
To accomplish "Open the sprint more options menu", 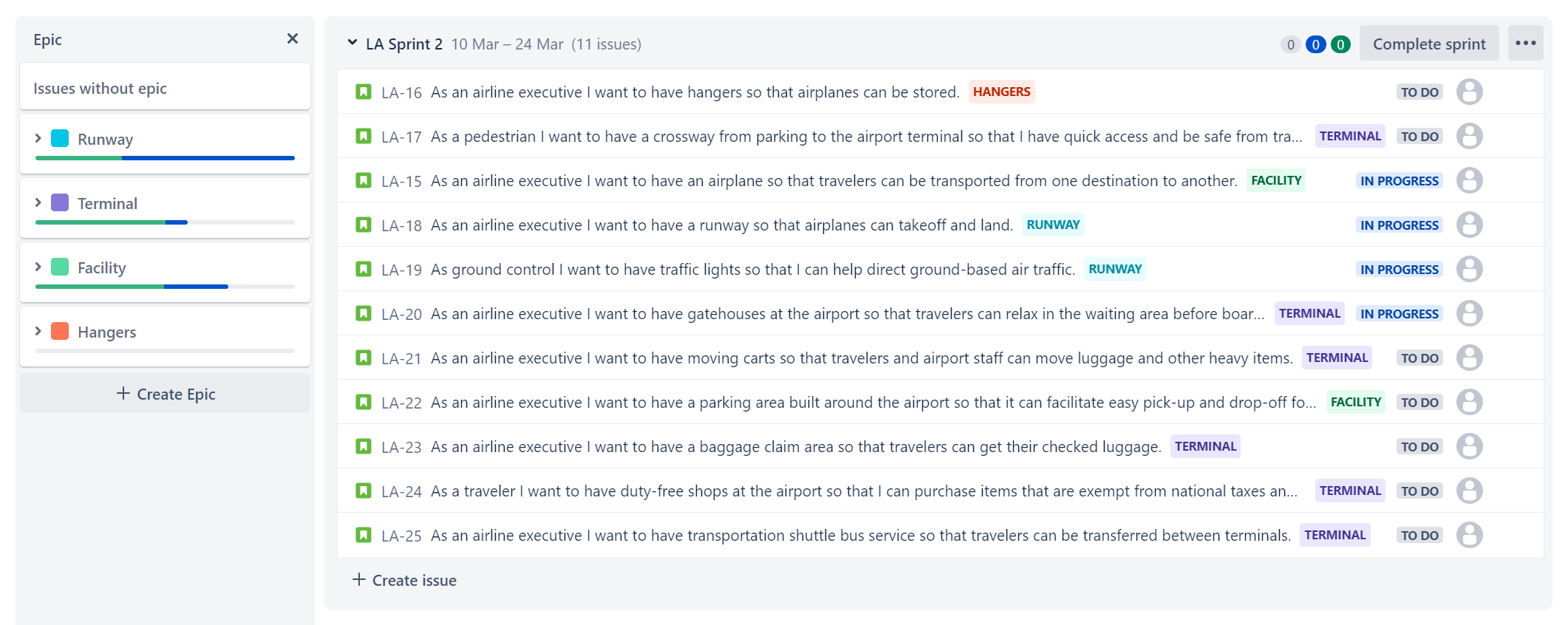I will click(1525, 43).
